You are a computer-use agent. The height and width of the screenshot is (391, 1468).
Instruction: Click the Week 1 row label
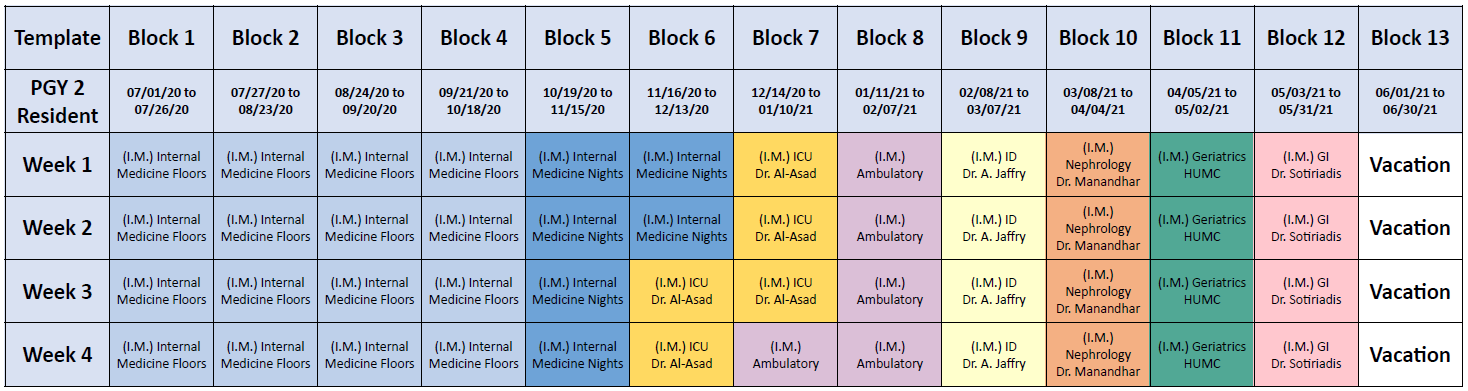coord(58,165)
